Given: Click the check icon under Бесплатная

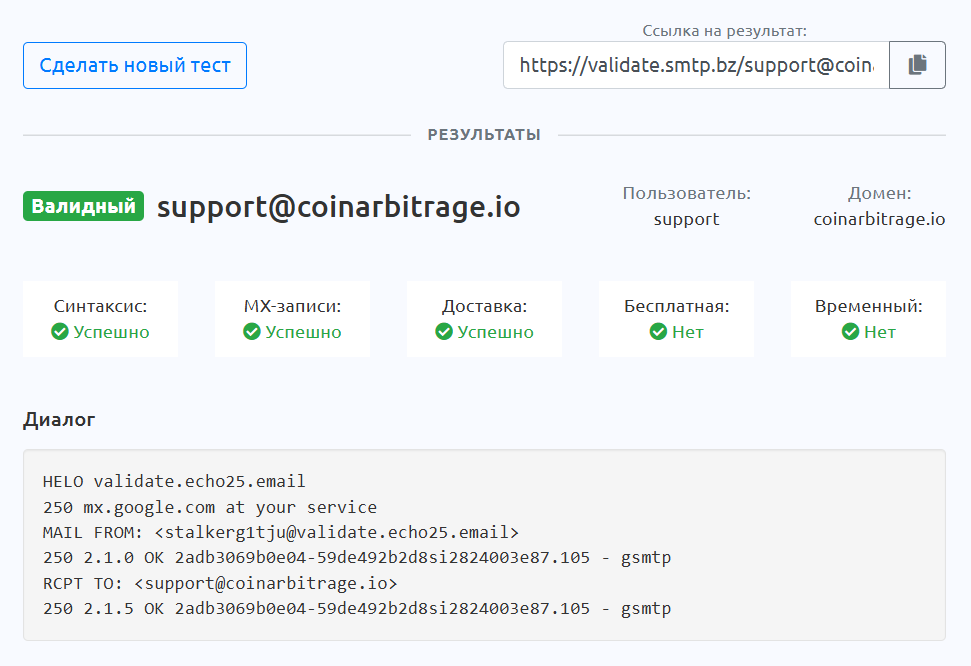Looking at the screenshot, I should pos(658,332).
